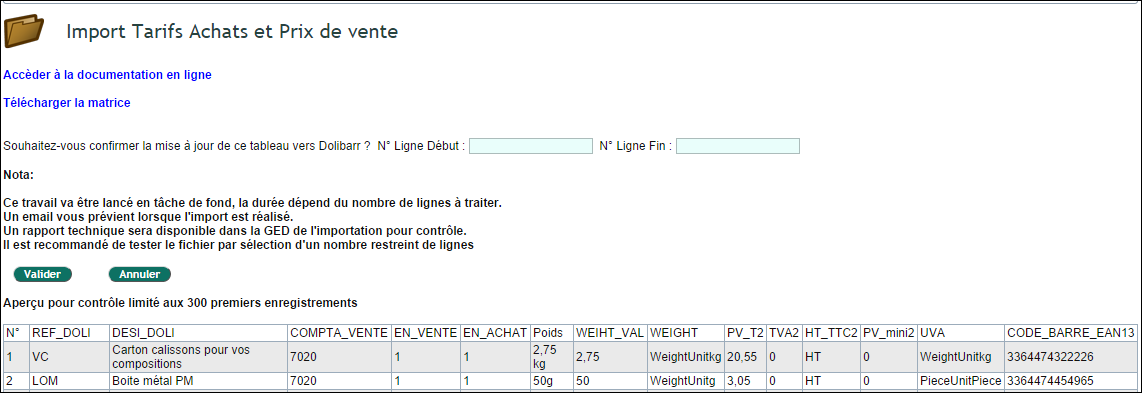1142x393 pixels.
Task: Focus the N° Ligne Fin field
Action: pos(738,146)
